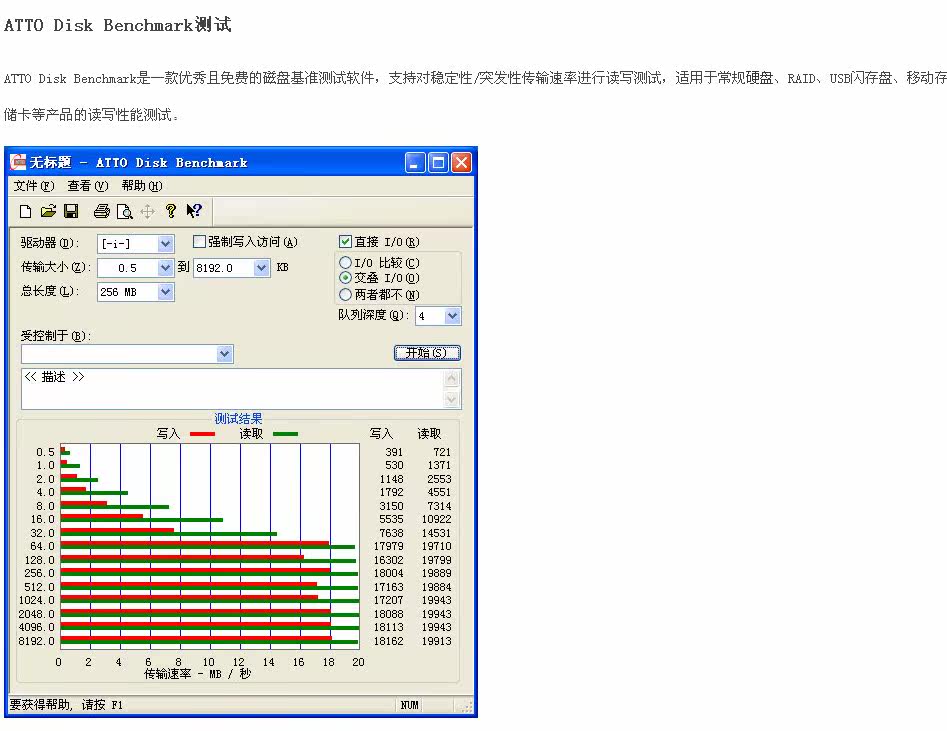
Task: Open the 帮助 menu
Action: 141,186
